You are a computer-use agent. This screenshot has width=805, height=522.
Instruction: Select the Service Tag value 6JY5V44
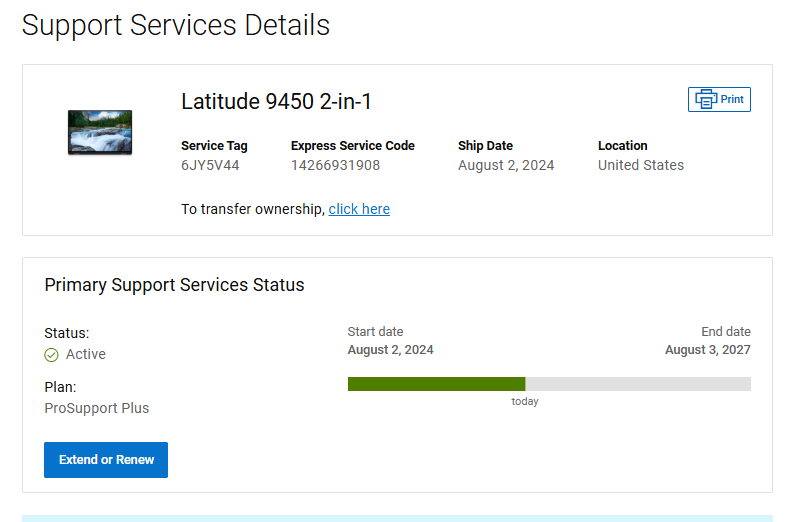[210, 165]
